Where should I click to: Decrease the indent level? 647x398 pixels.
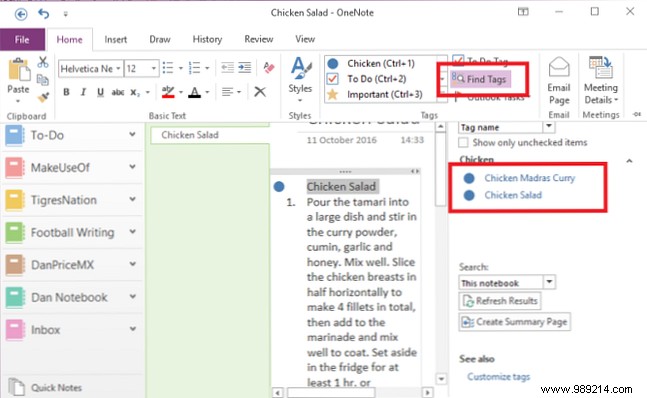(x=227, y=67)
